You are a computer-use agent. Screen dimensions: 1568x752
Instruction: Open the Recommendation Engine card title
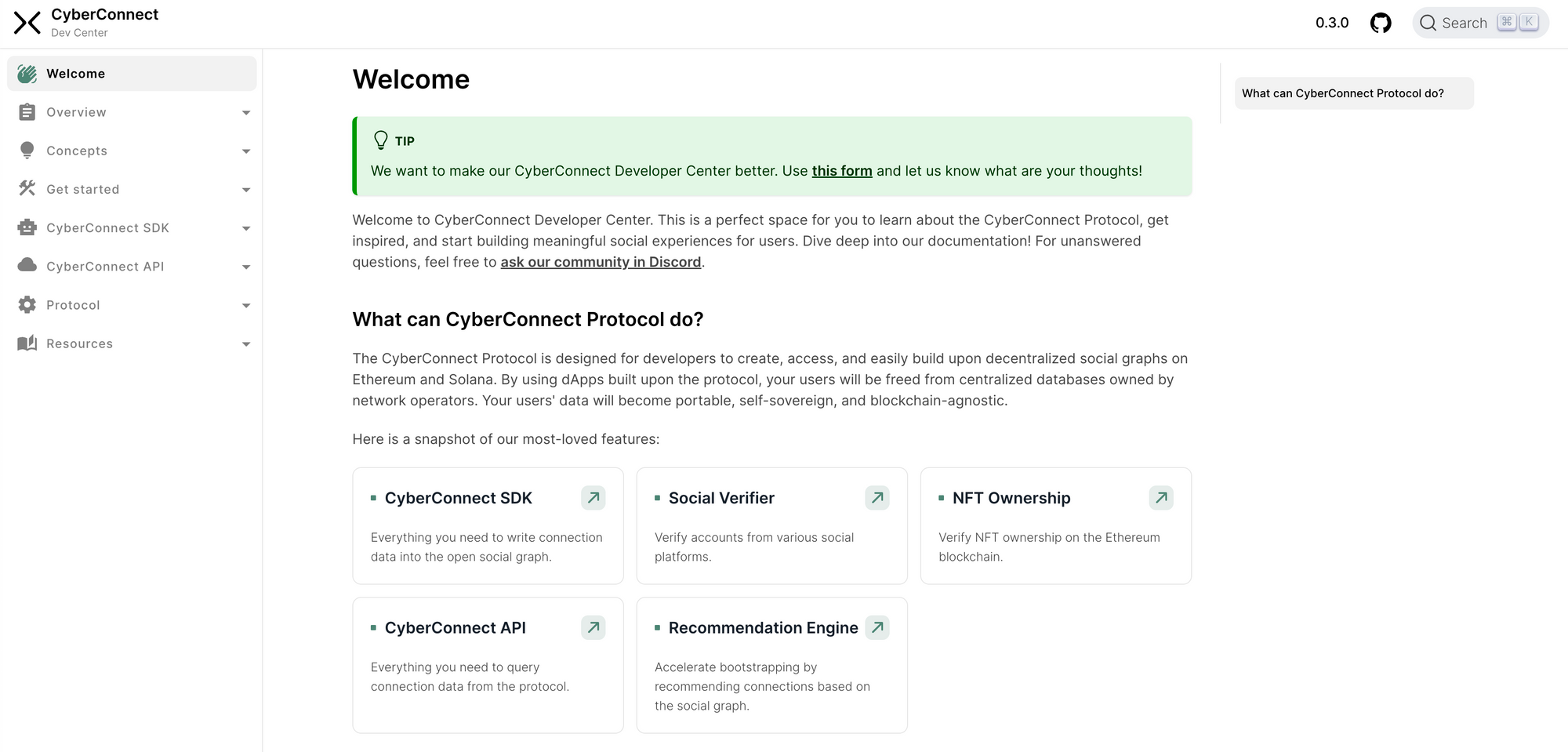pyautogui.click(x=763, y=627)
